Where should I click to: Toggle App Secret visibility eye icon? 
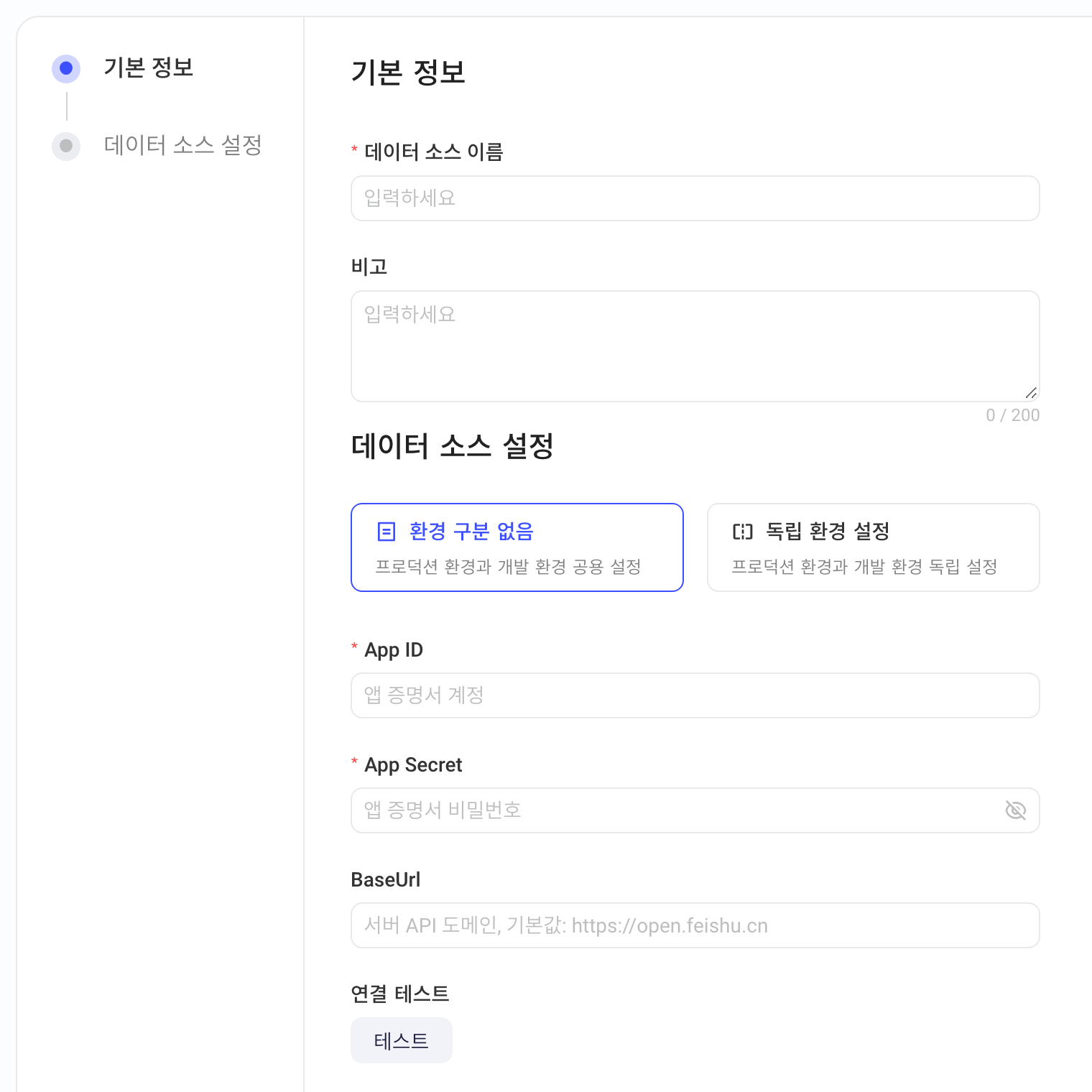tap(1015, 810)
